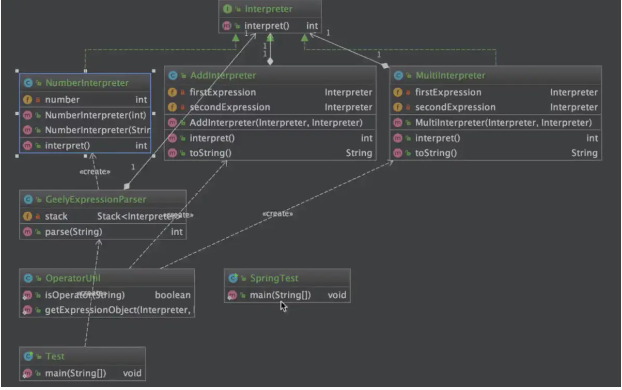Select the MultiInterpreter node title

tap(450, 75)
